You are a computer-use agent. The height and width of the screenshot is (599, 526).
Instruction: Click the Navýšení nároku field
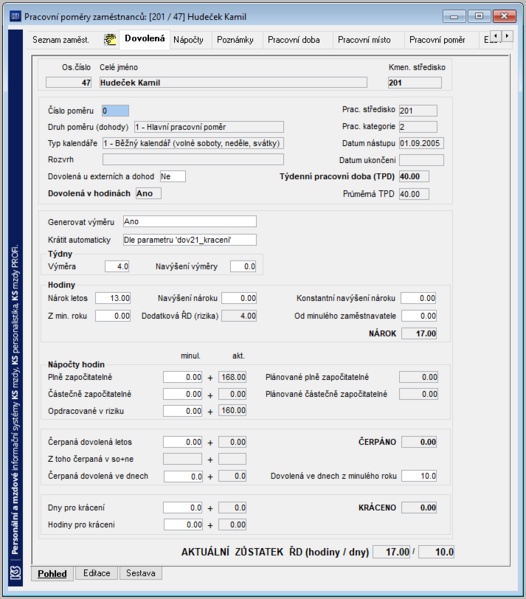[239, 298]
